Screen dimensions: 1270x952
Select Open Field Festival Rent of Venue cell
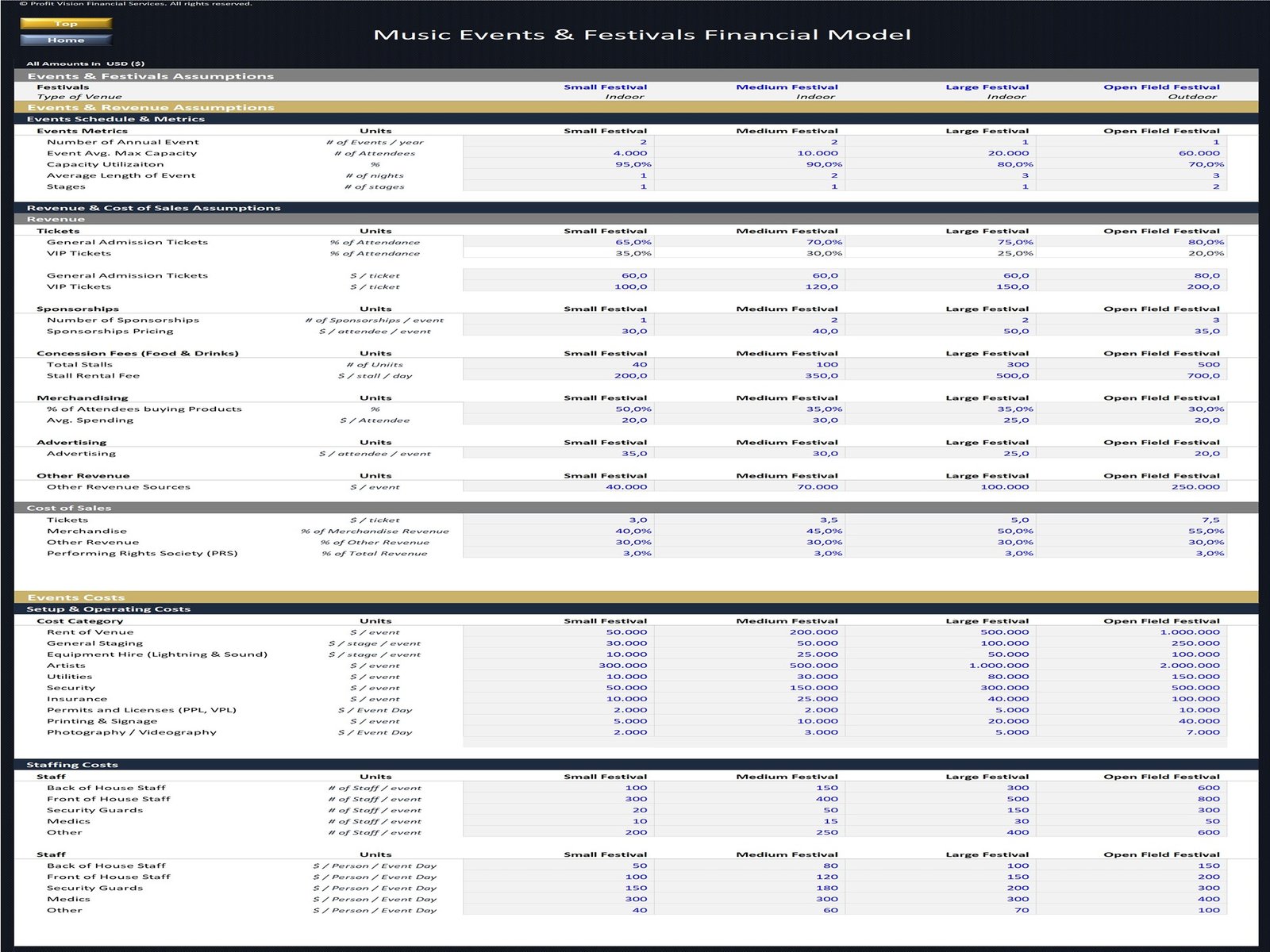point(1131,632)
